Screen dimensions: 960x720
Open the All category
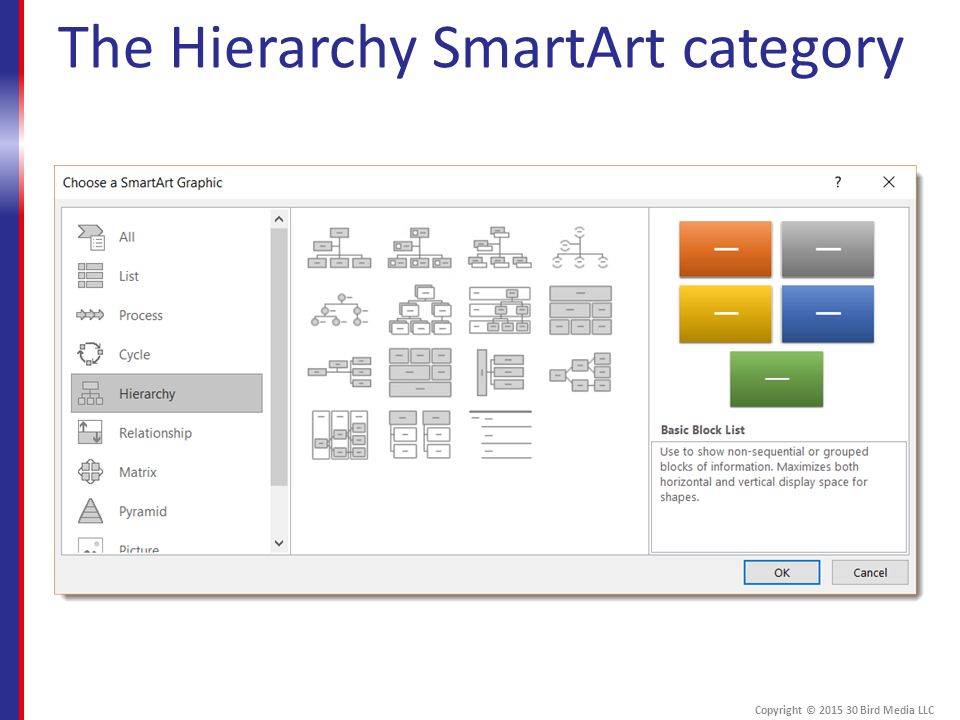(x=167, y=237)
